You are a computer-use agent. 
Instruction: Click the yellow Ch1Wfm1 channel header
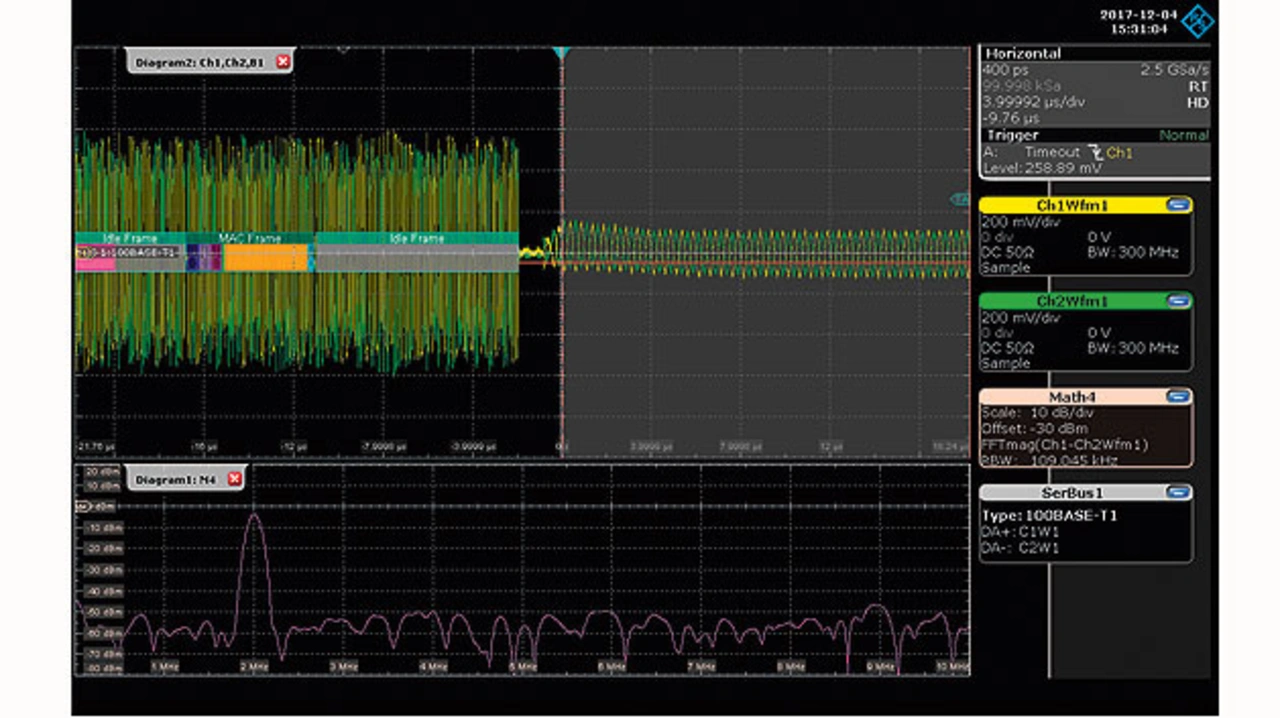(x=1072, y=205)
